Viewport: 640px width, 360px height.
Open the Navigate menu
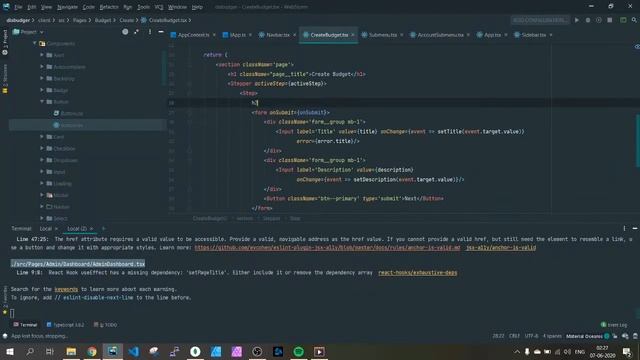[67, 7]
